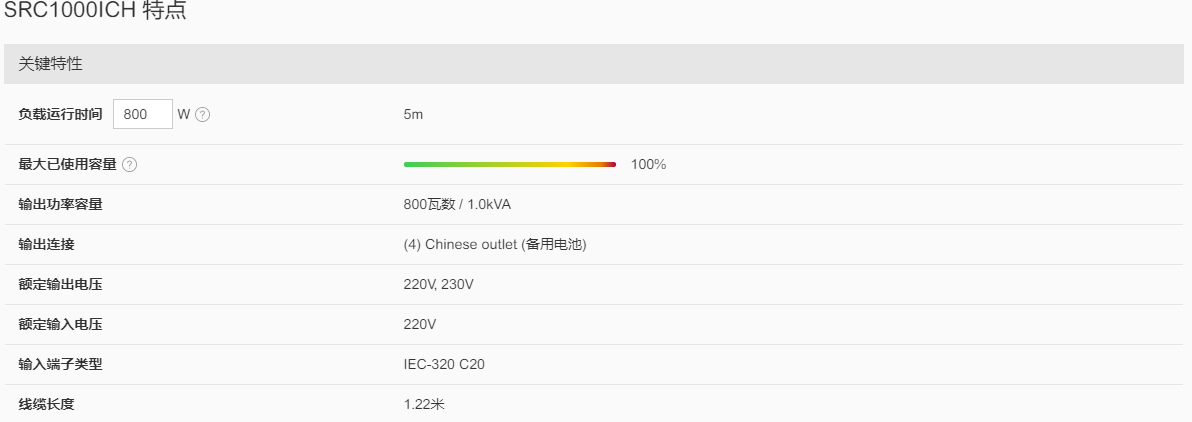Select the 负载运行时间 label
Screen dimensions: 1192x422
coord(60,114)
